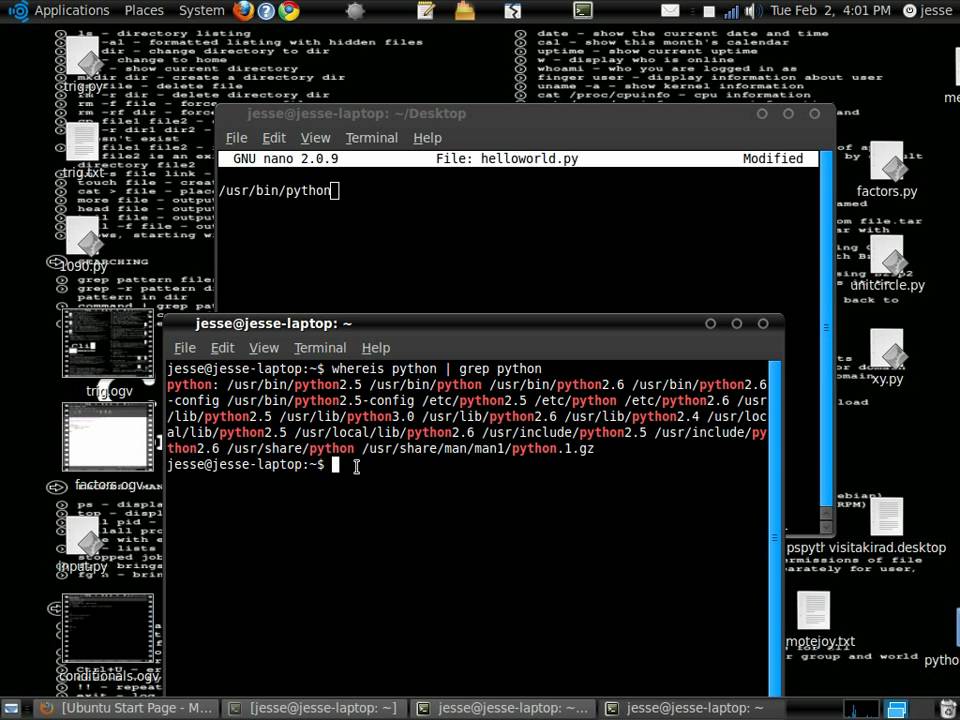Open the Applications menu
Viewport: 960px width, 720px height.
point(72,10)
